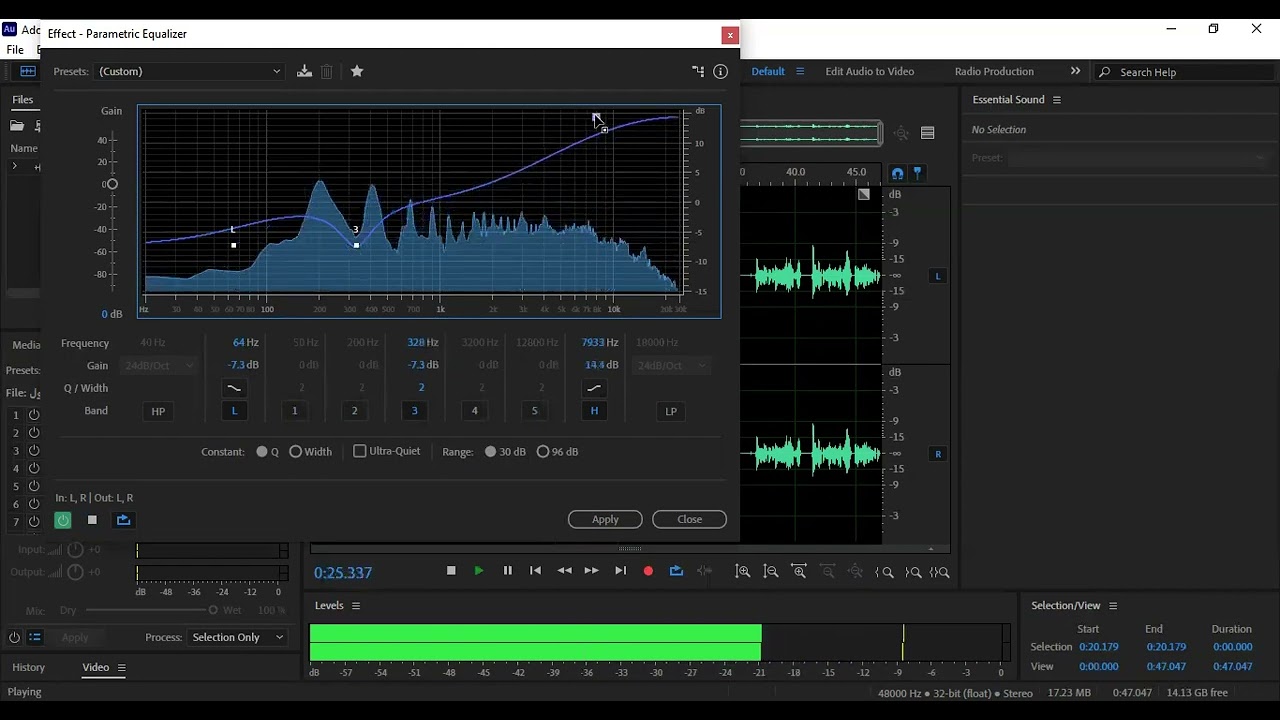This screenshot has width=1280, height=720.
Task: Toggle loop in EQ preview controls
Action: coord(123,520)
